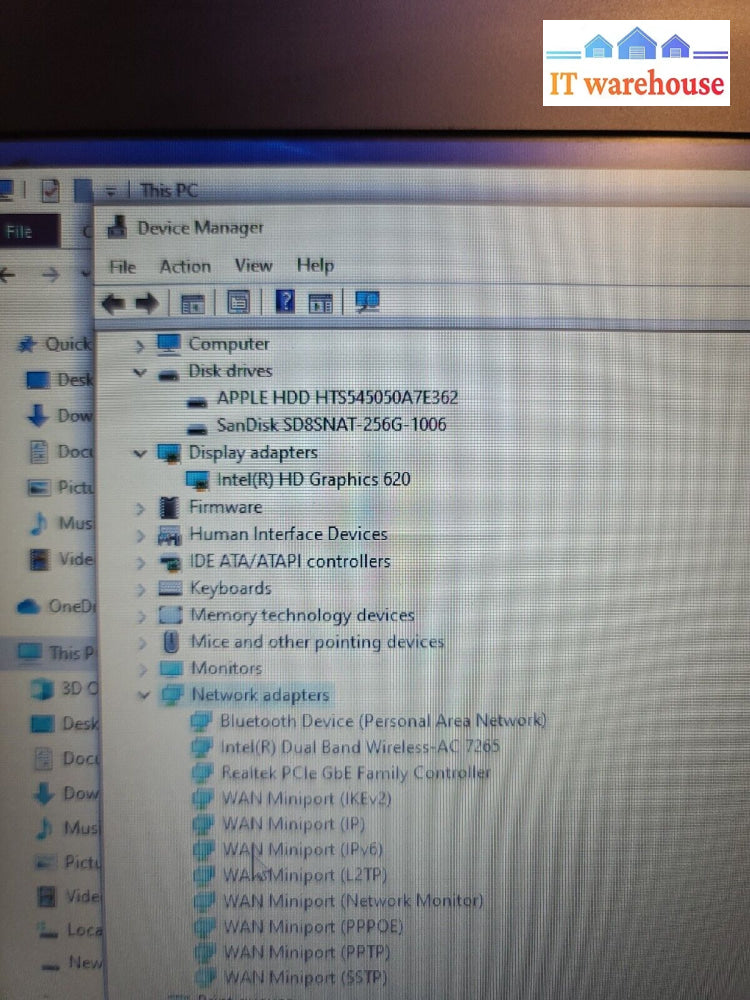Open the View menu
Image resolution: width=750 pixels, height=1000 pixels.
pos(253,265)
